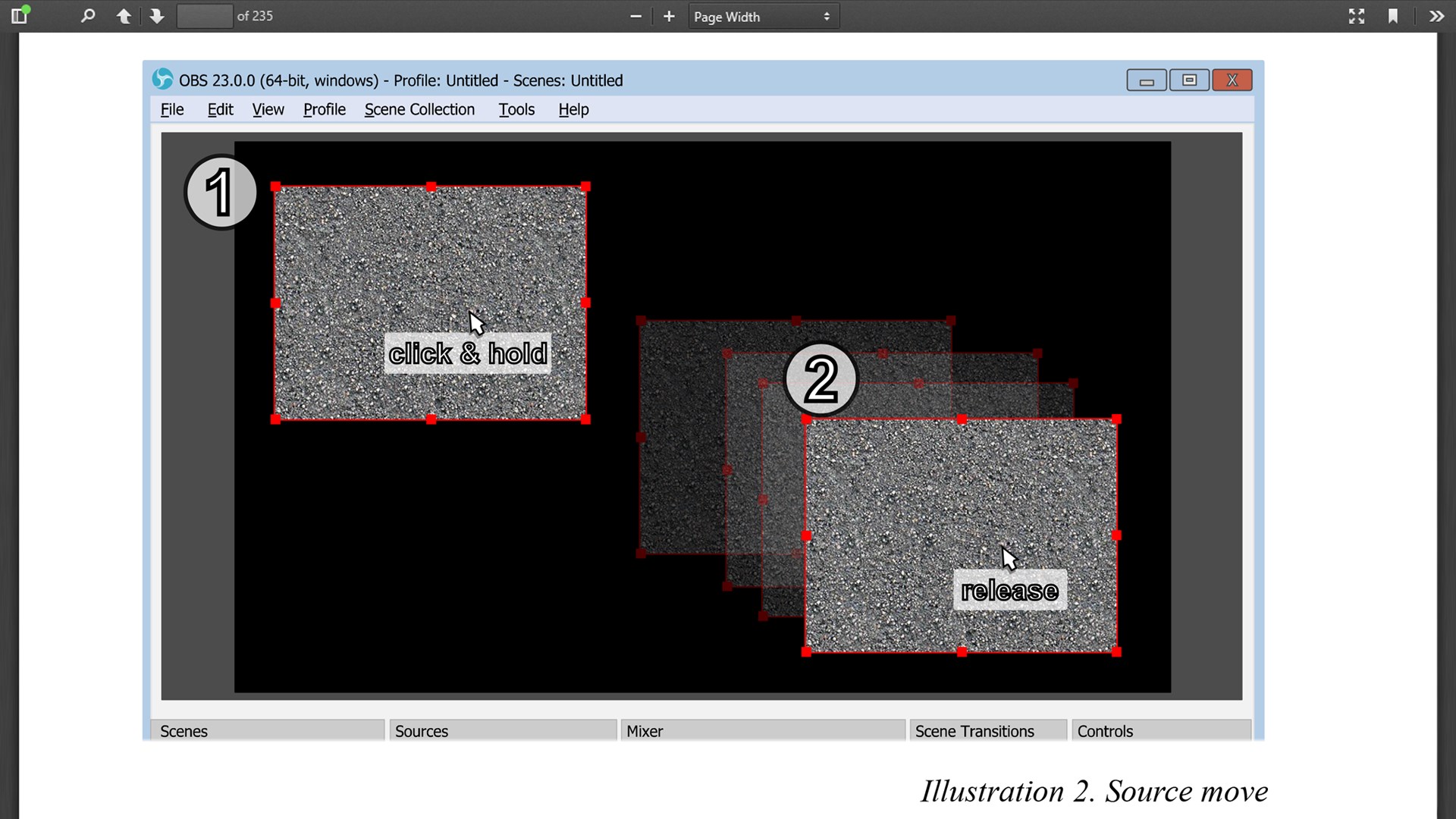
Task: Click the page number input field
Action: pos(204,16)
